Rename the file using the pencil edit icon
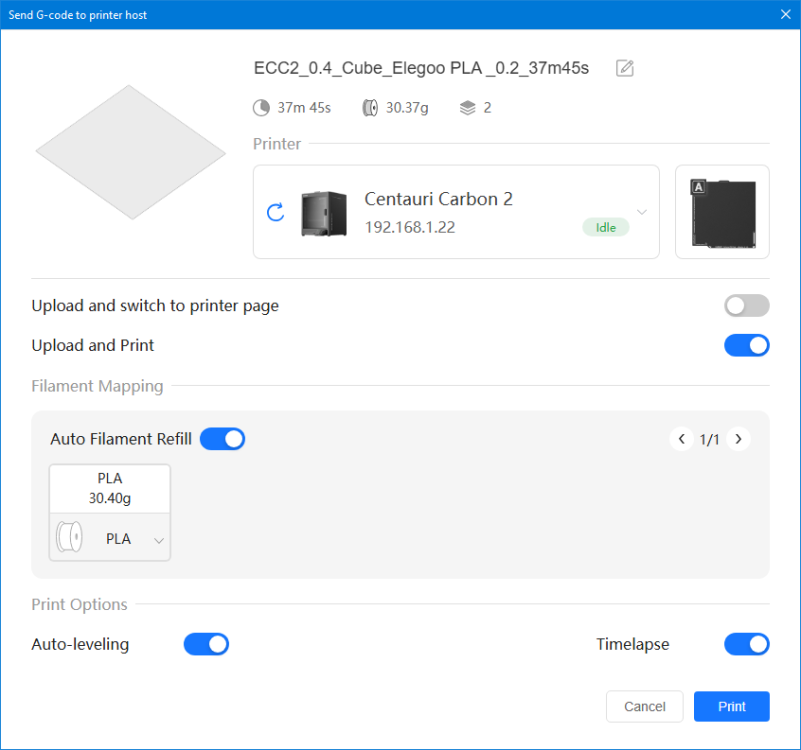The width and height of the screenshot is (801, 750). 624,68
